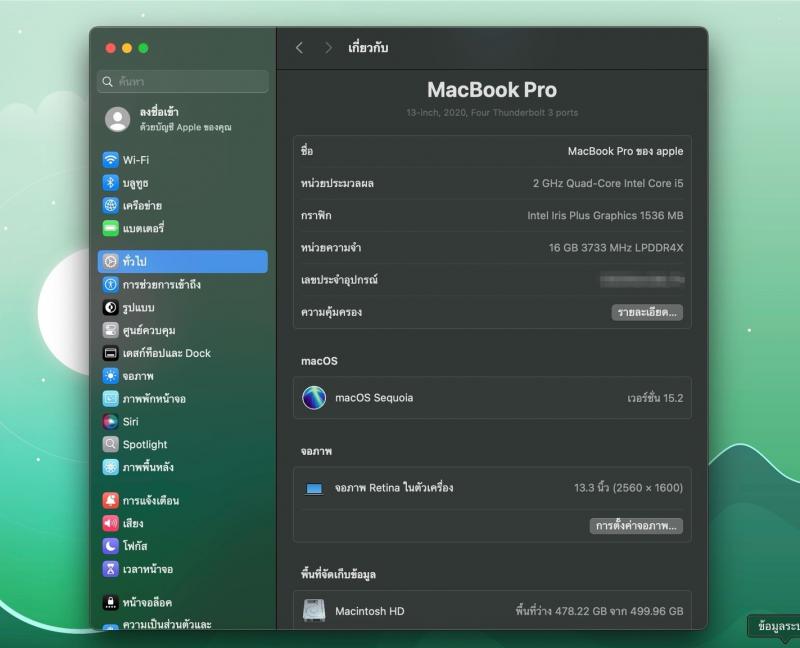Open Accessibility (การช่วยการเข้าถึง) settings

click(x=183, y=284)
